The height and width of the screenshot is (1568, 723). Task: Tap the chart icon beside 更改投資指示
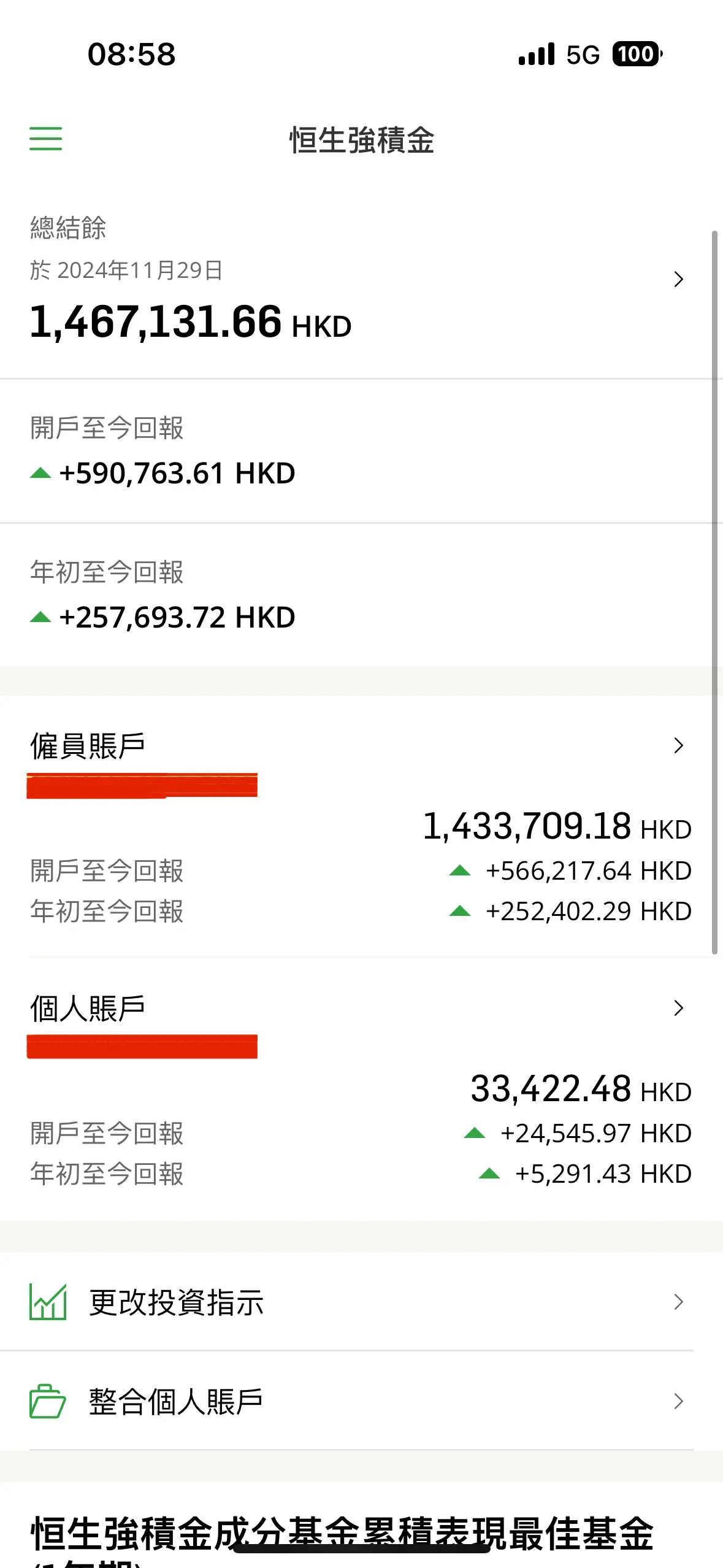(x=48, y=1302)
